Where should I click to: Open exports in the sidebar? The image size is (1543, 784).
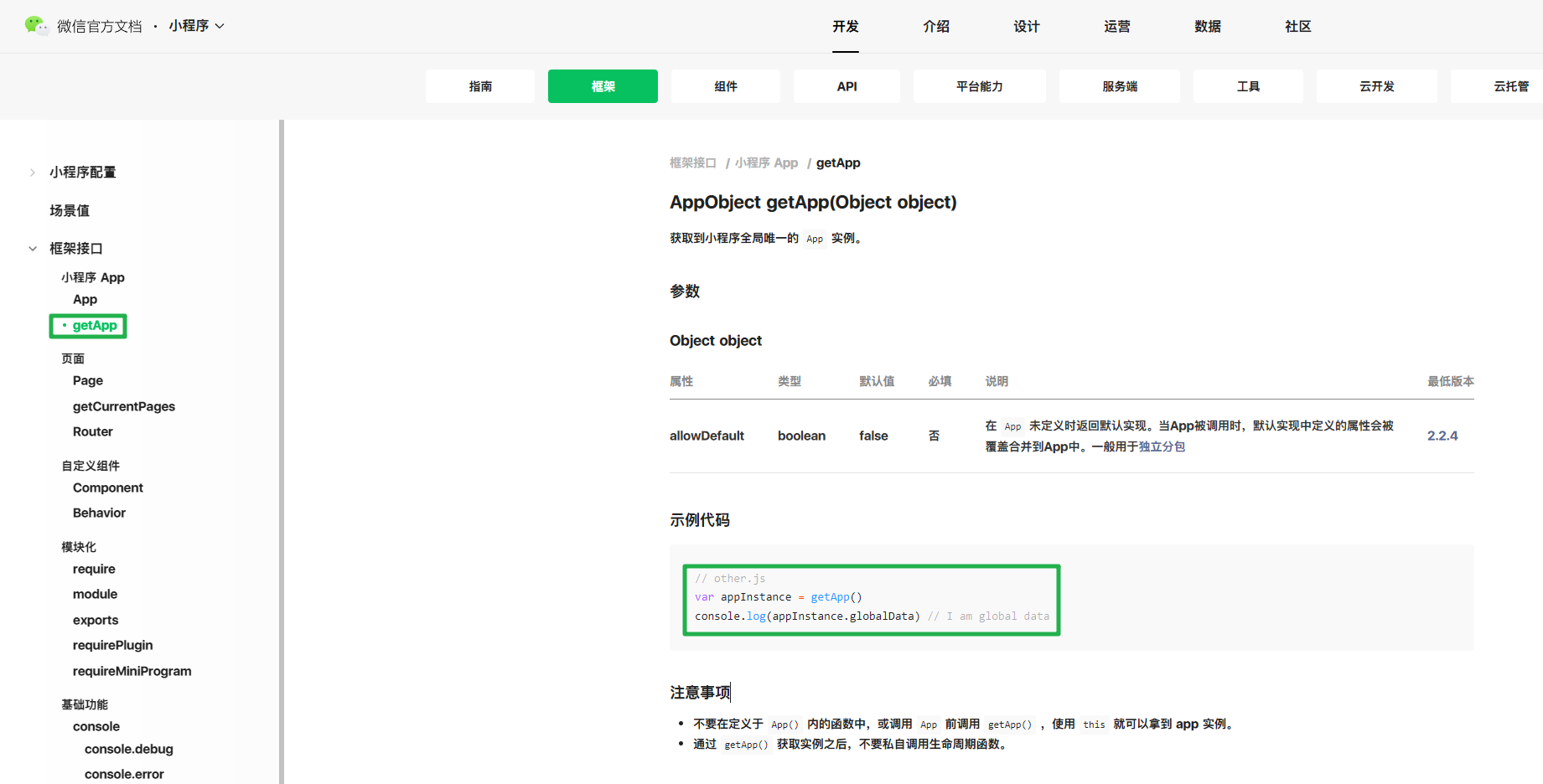coord(96,621)
